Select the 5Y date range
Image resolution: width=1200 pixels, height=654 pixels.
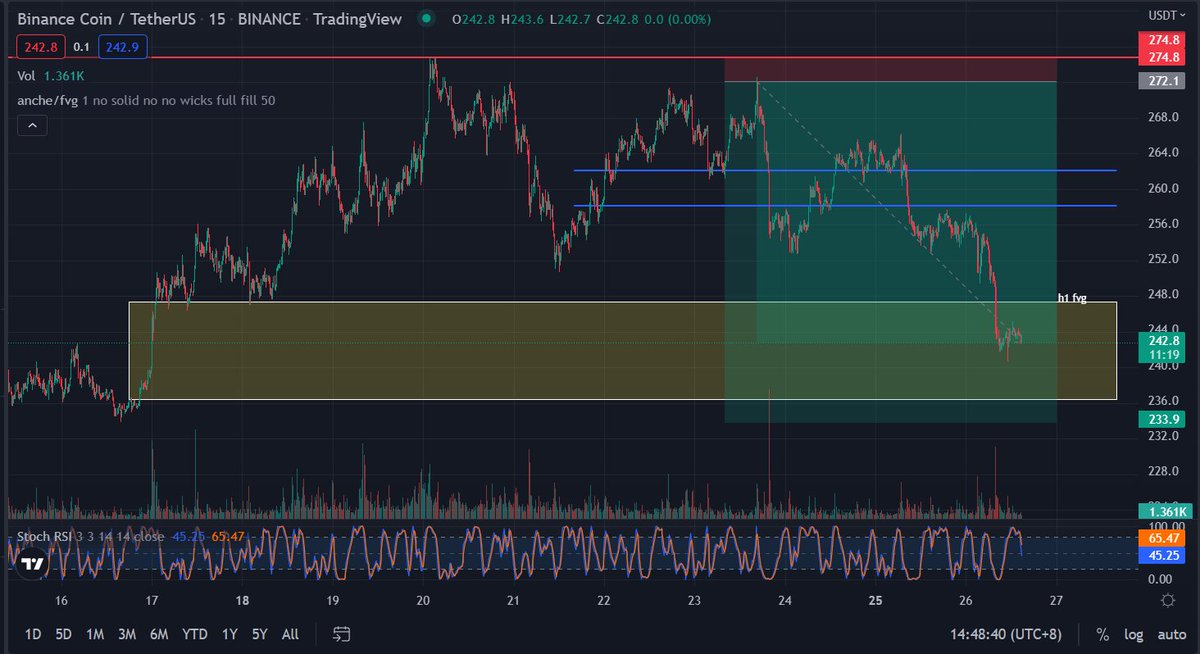pos(260,634)
